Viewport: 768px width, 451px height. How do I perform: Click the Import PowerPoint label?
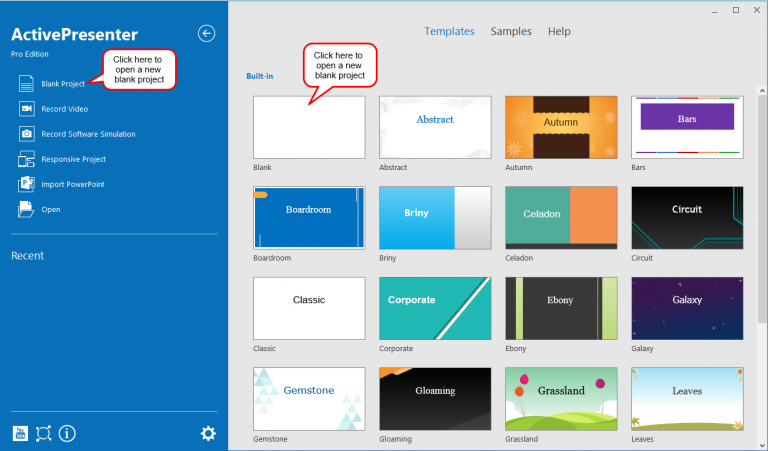pos(73,184)
